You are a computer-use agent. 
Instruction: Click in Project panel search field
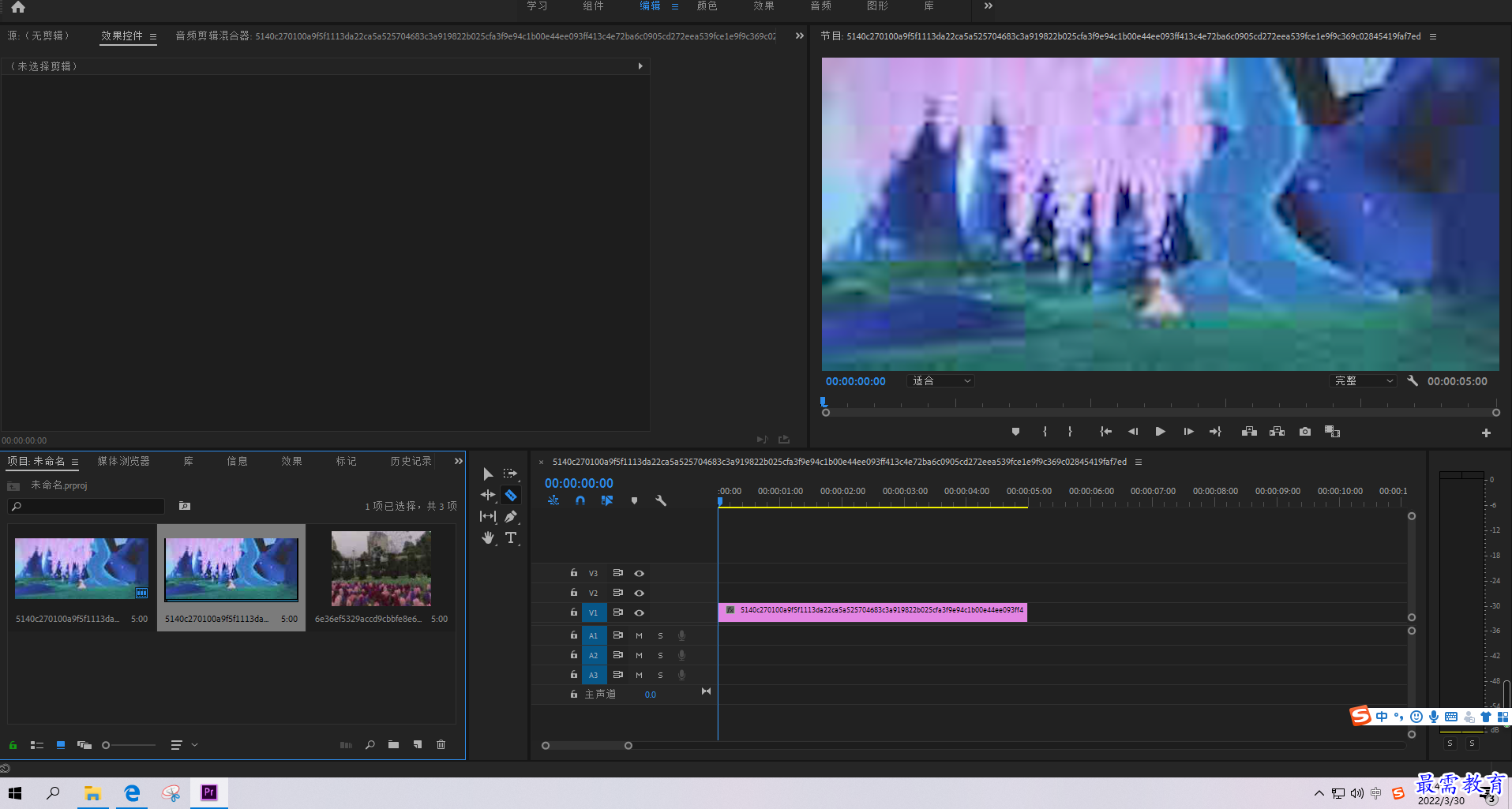86,507
